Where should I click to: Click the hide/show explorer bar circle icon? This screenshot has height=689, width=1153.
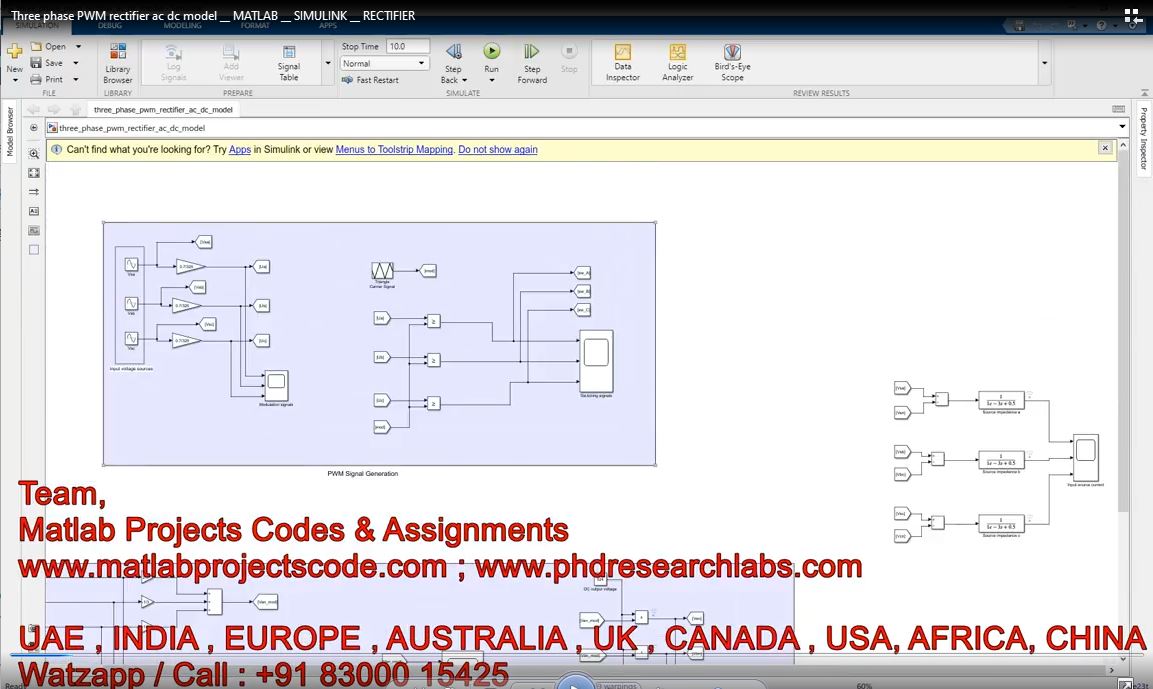pyautogui.click(x=34, y=128)
